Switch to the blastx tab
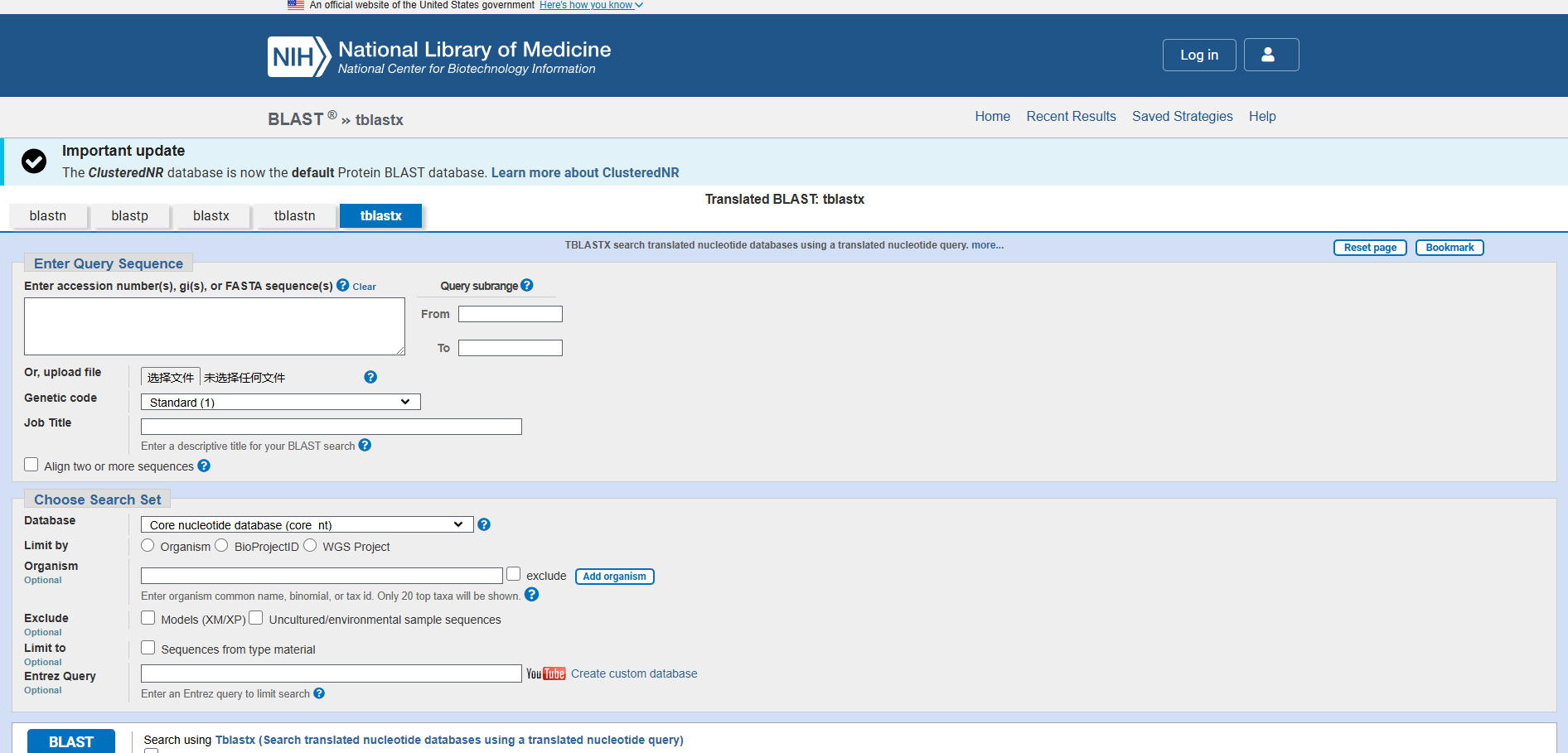Image resolution: width=1568 pixels, height=753 pixels. [x=211, y=216]
